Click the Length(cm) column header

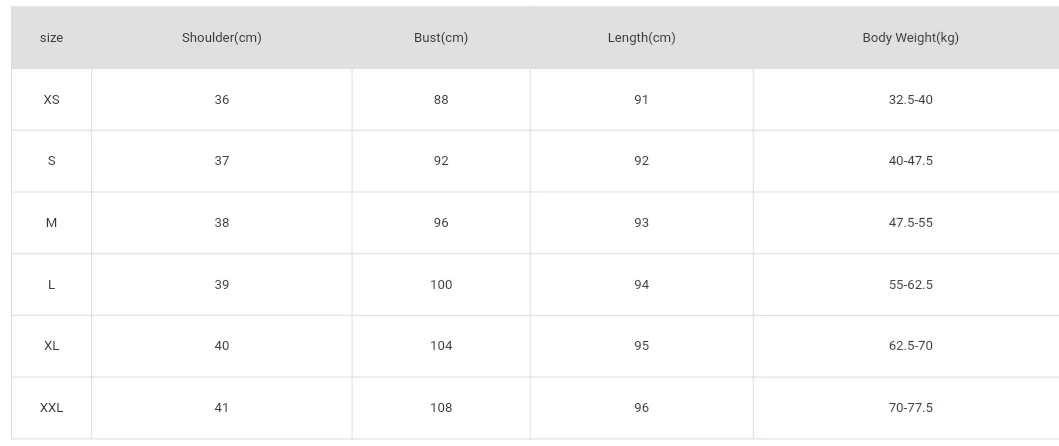click(x=641, y=38)
